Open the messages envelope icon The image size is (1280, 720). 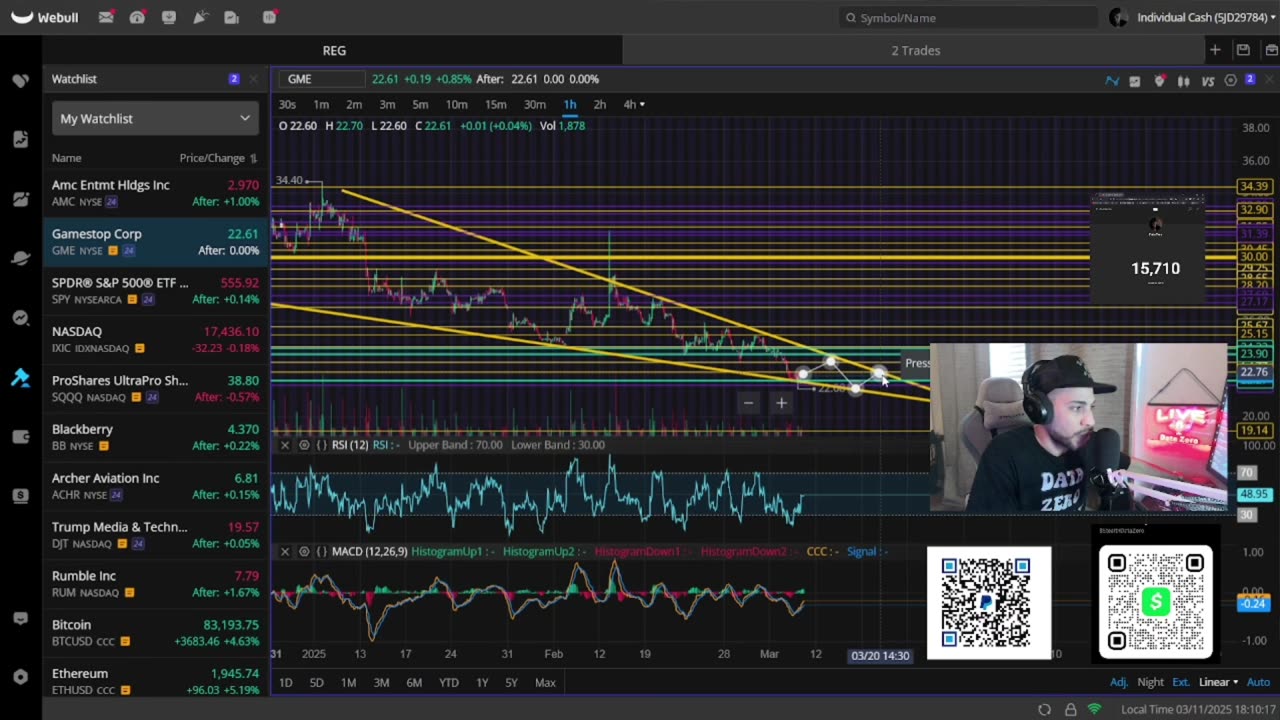pyautogui.click(x=106, y=17)
